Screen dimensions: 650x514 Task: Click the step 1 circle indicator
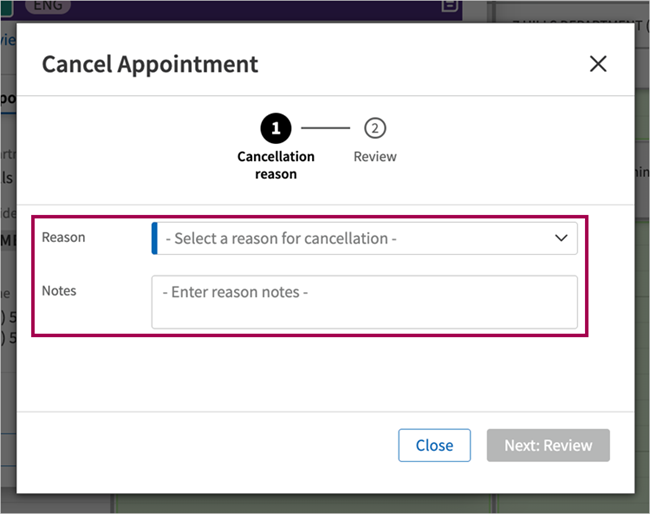pyautogui.click(x=276, y=128)
